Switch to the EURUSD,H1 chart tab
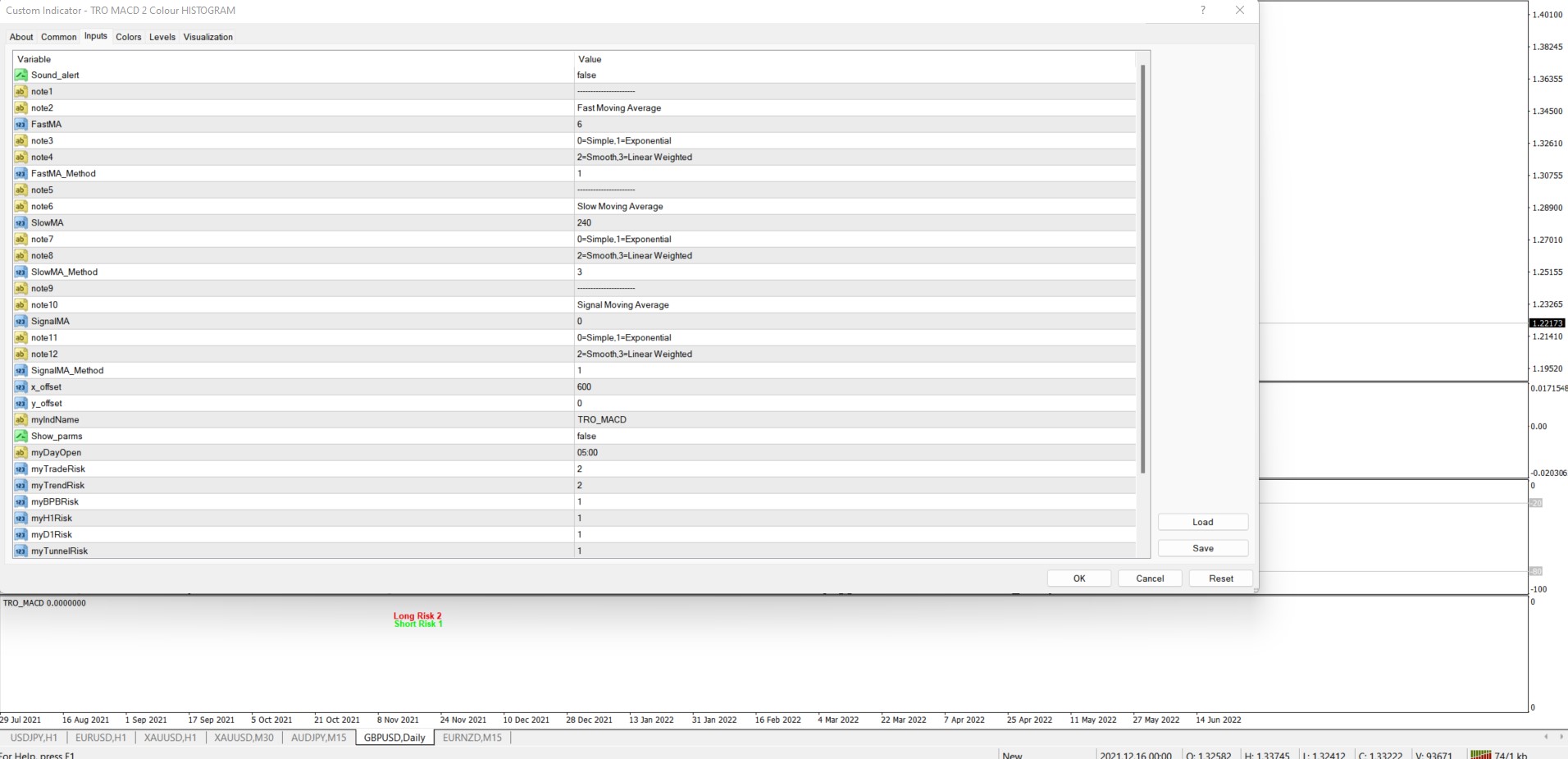The width and height of the screenshot is (1568, 759). (100, 737)
